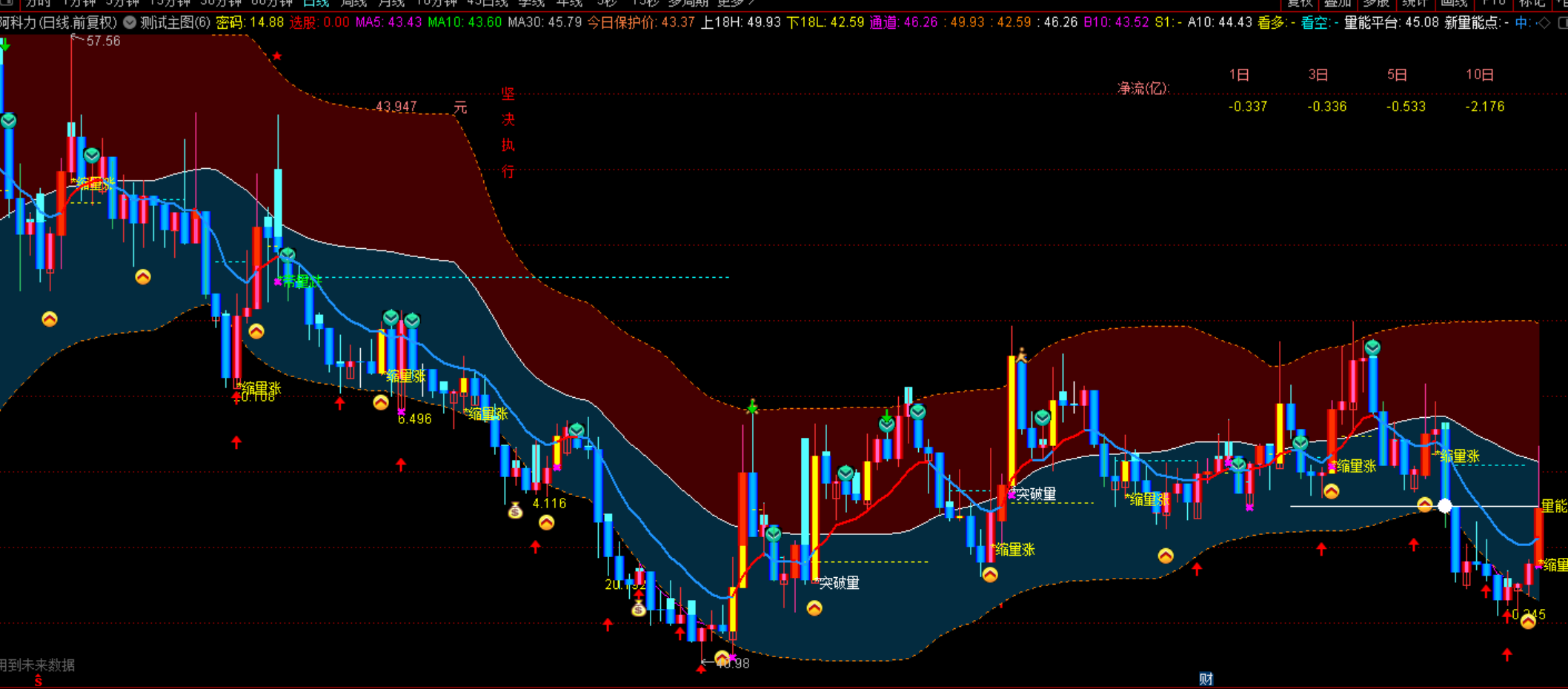Click the A10: 44.43 value

(x=1220, y=22)
